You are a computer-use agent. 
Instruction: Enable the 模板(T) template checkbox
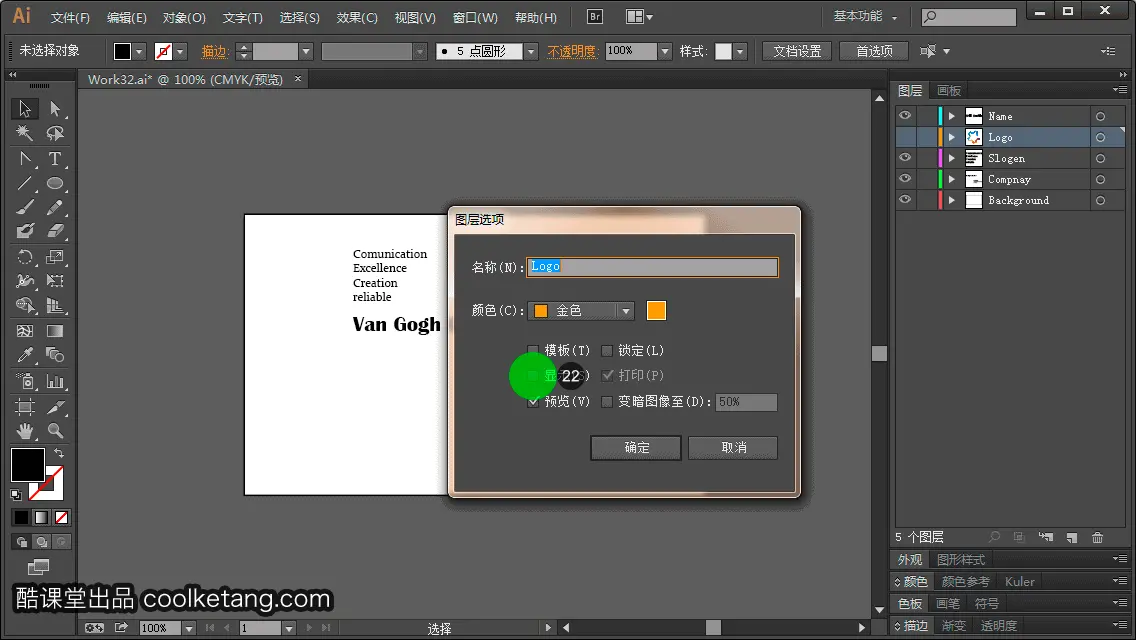[533, 351]
